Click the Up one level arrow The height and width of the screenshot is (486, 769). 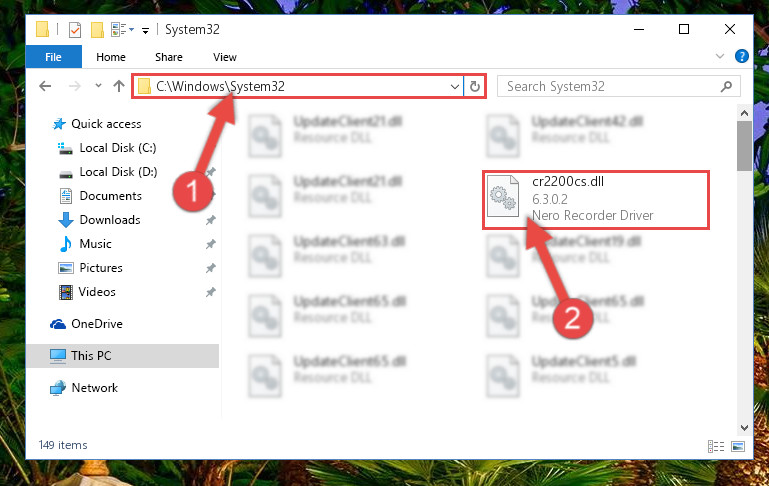pos(119,86)
